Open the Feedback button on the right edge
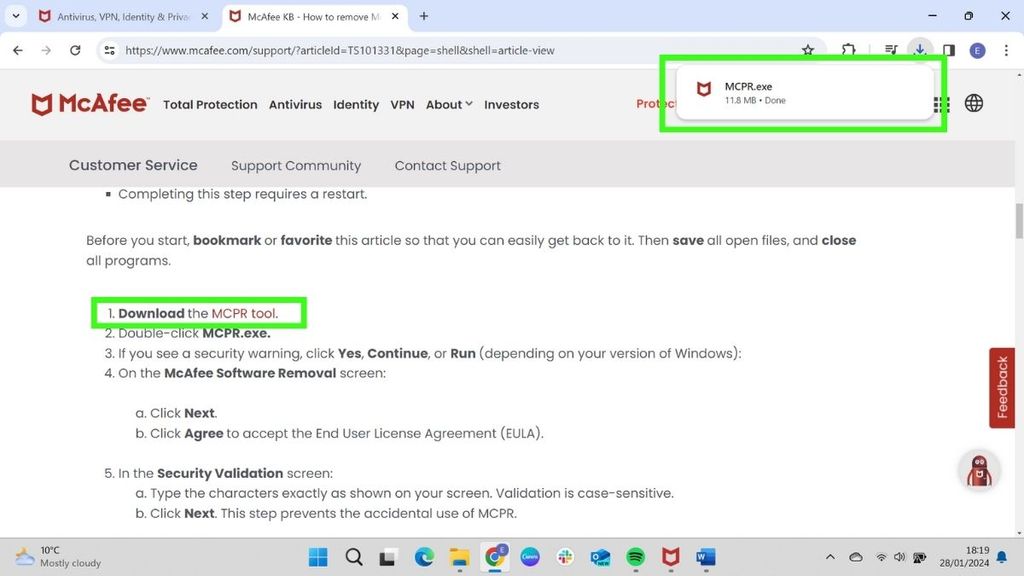The height and width of the screenshot is (576, 1024). click(x=1001, y=387)
